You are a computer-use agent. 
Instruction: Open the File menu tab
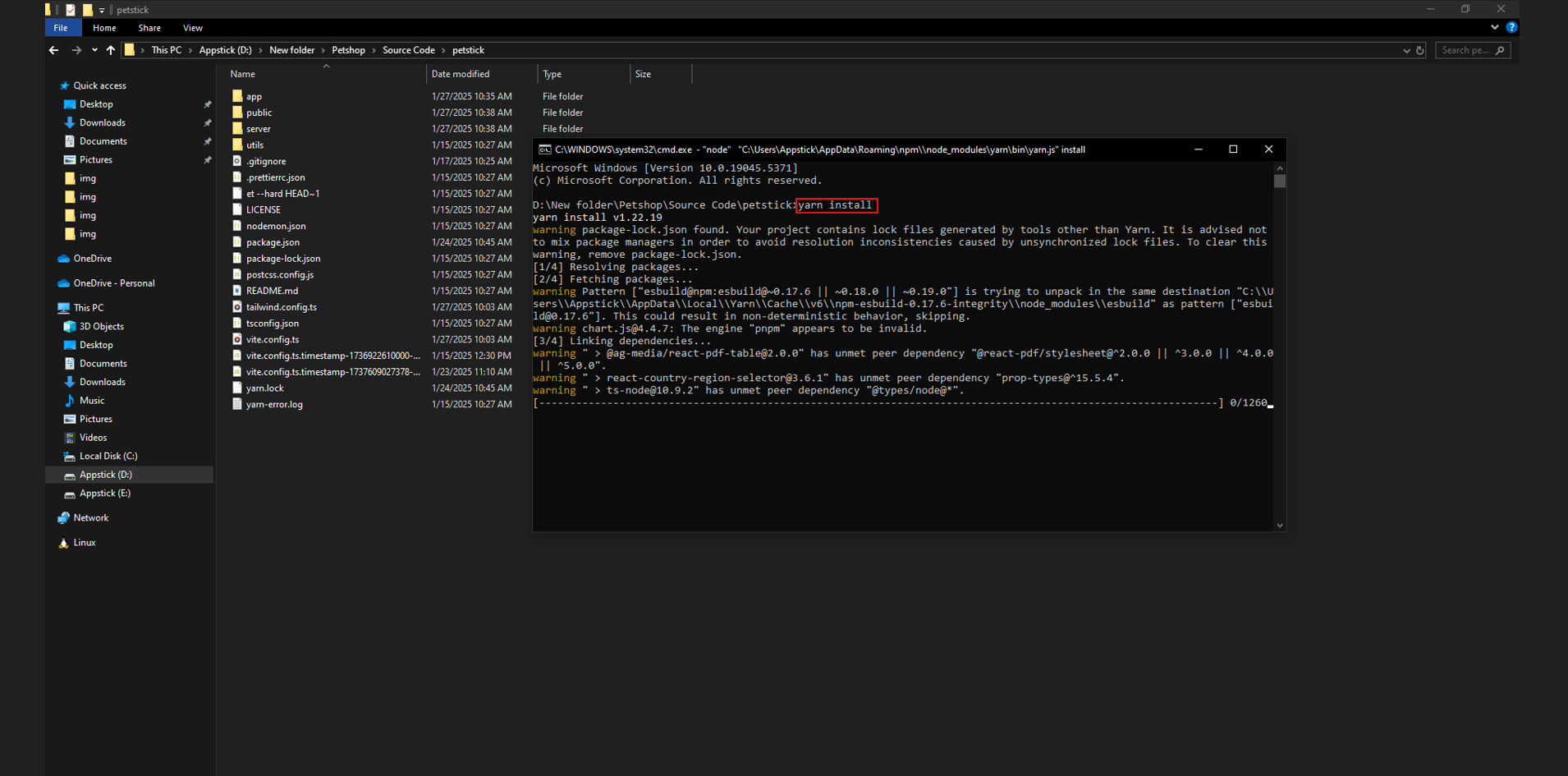[x=61, y=28]
